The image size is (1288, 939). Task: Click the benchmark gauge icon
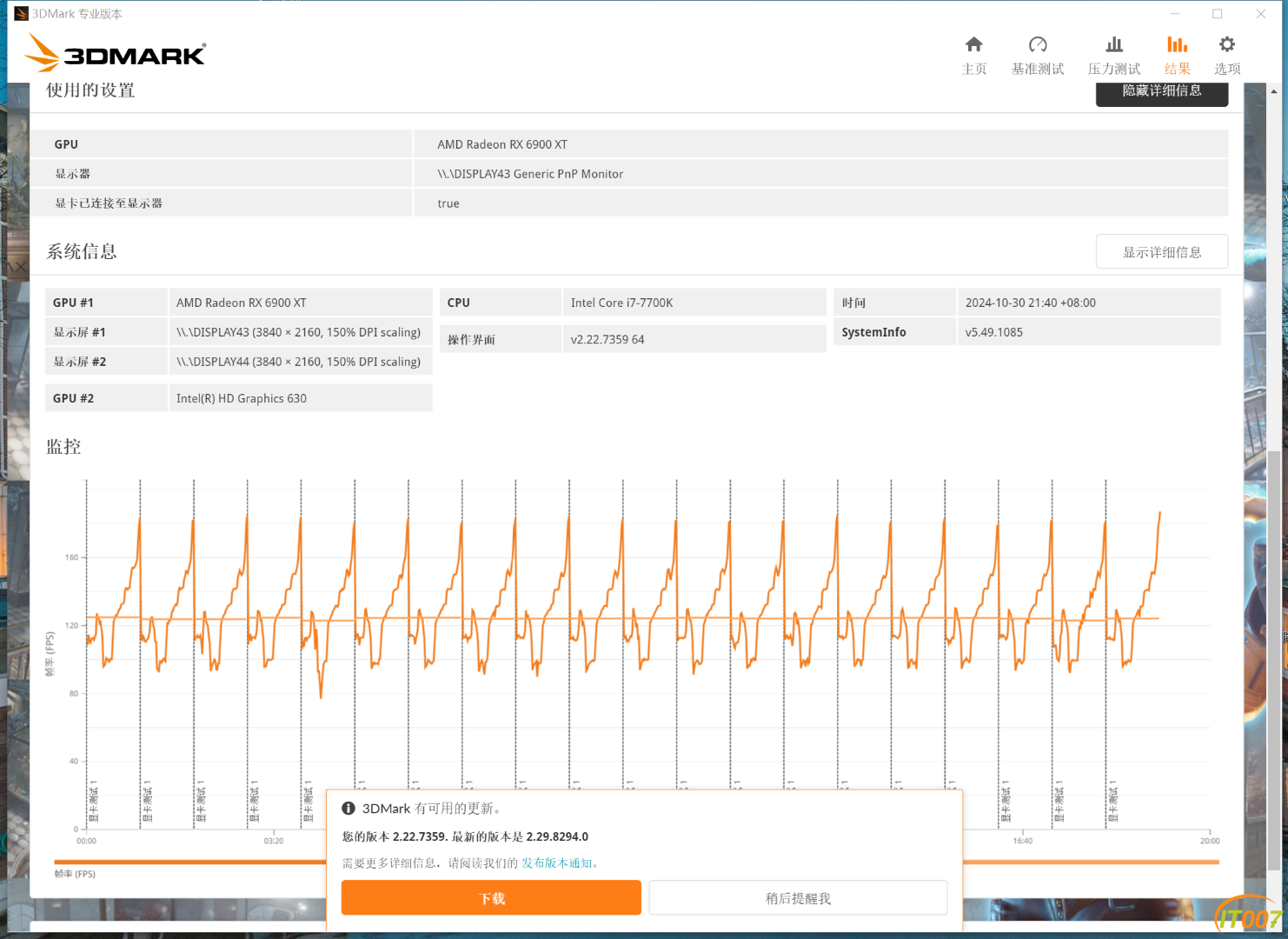pyautogui.click(x=1037, y=44)
